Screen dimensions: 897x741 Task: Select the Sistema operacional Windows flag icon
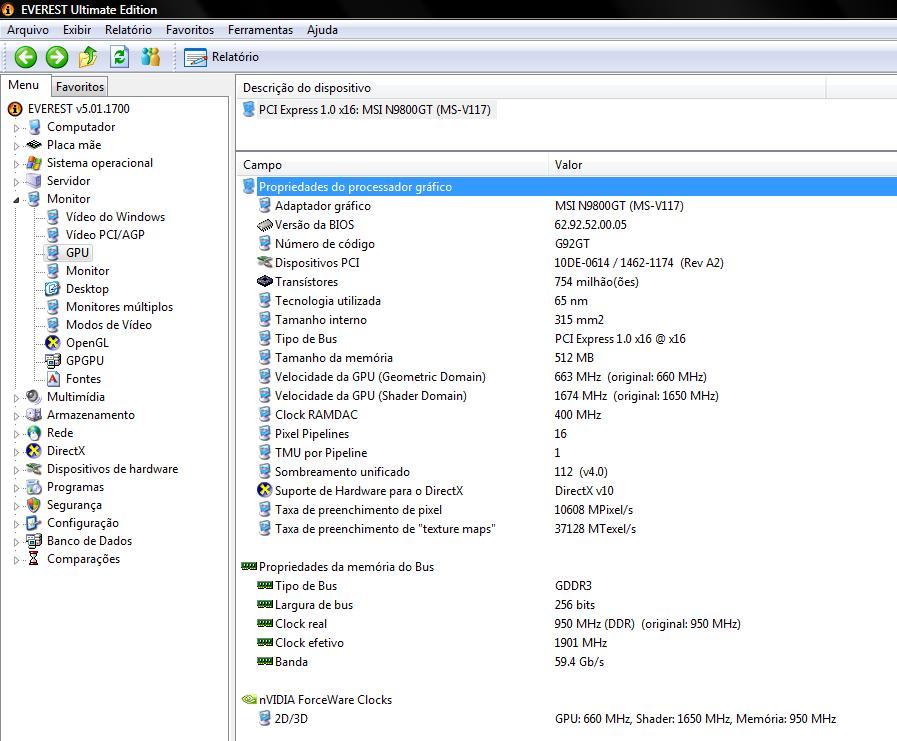tap(34, 163)
